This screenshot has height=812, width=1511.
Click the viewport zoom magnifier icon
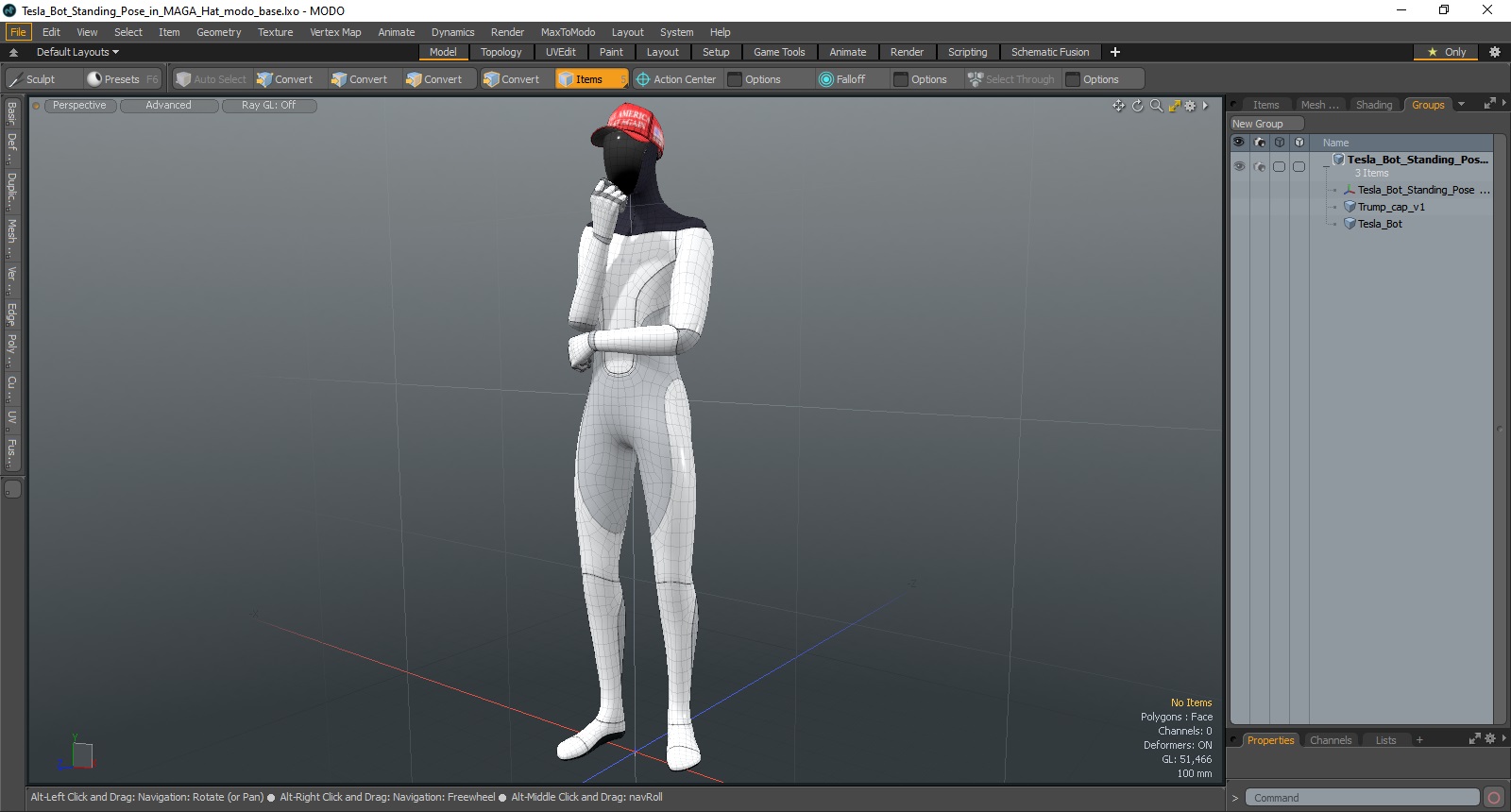1156,106
